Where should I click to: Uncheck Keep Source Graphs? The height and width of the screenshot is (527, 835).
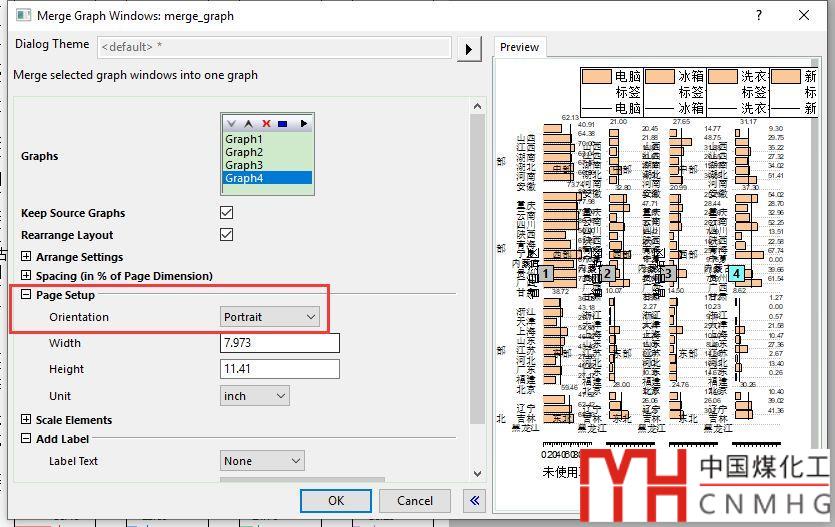click(227, 213)
